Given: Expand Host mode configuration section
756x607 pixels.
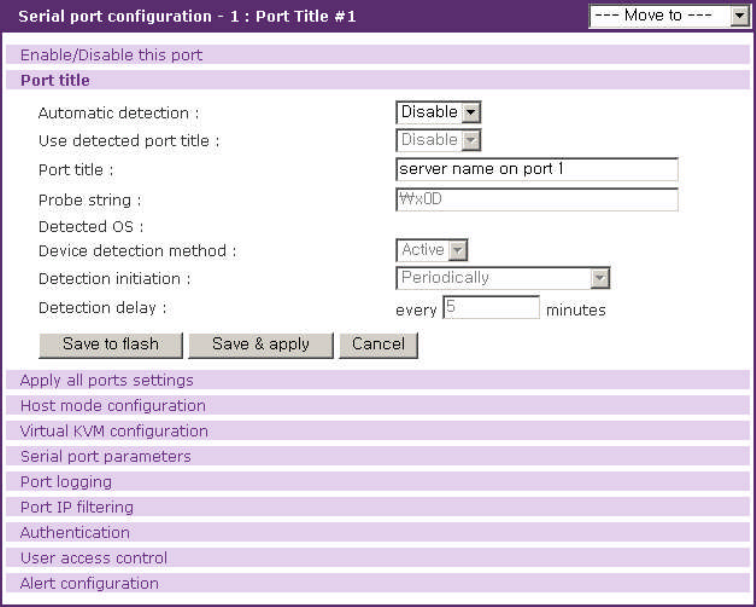Looking at the screenshot, I should 113,406.
